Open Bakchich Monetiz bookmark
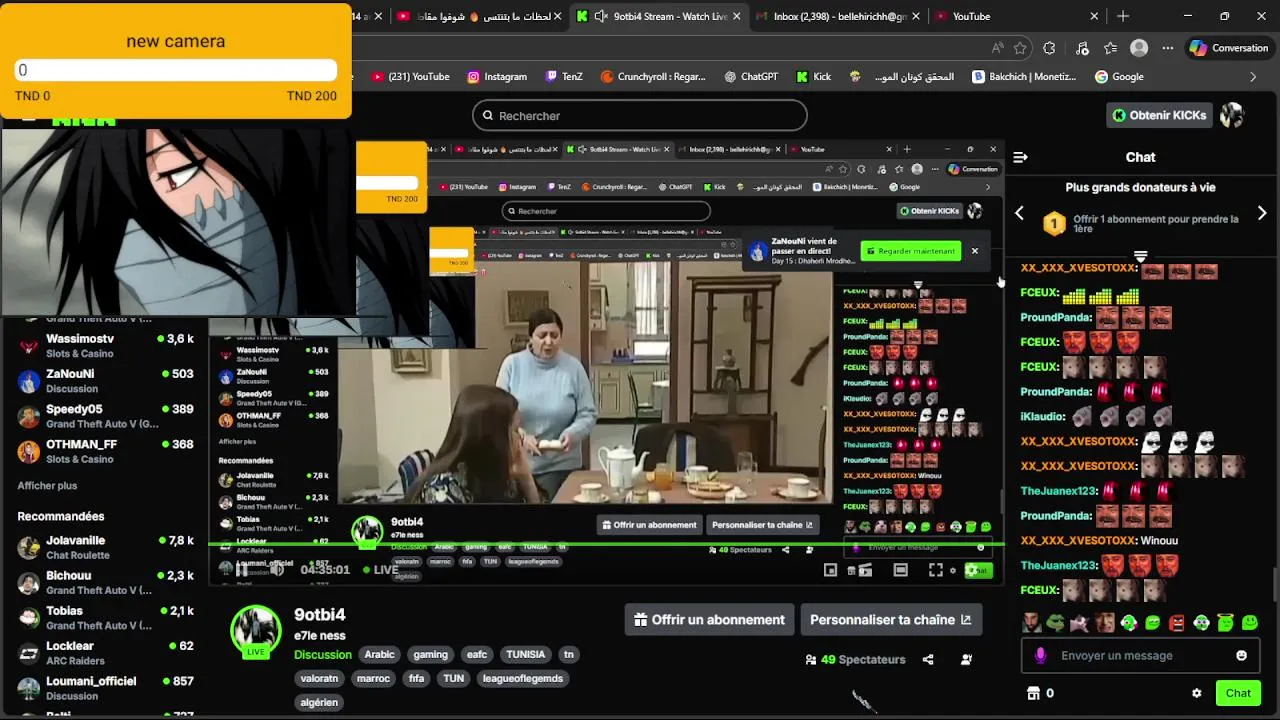 click(x=1023, y=77)
